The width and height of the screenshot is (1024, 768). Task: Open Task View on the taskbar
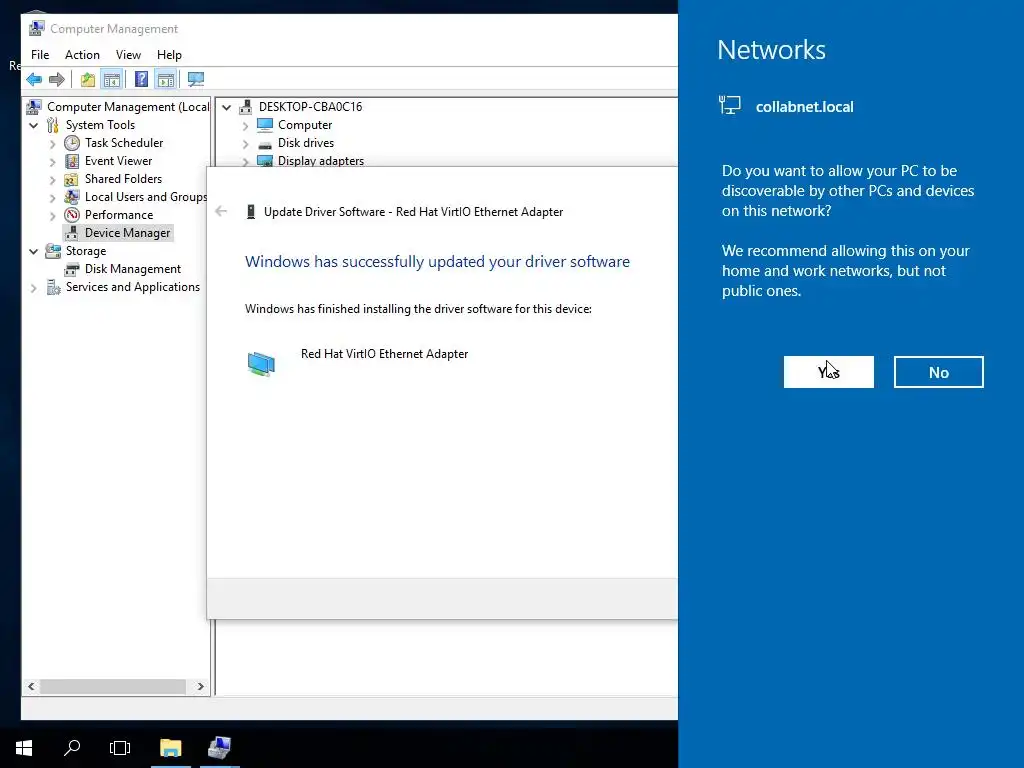(x=120, y=748)
